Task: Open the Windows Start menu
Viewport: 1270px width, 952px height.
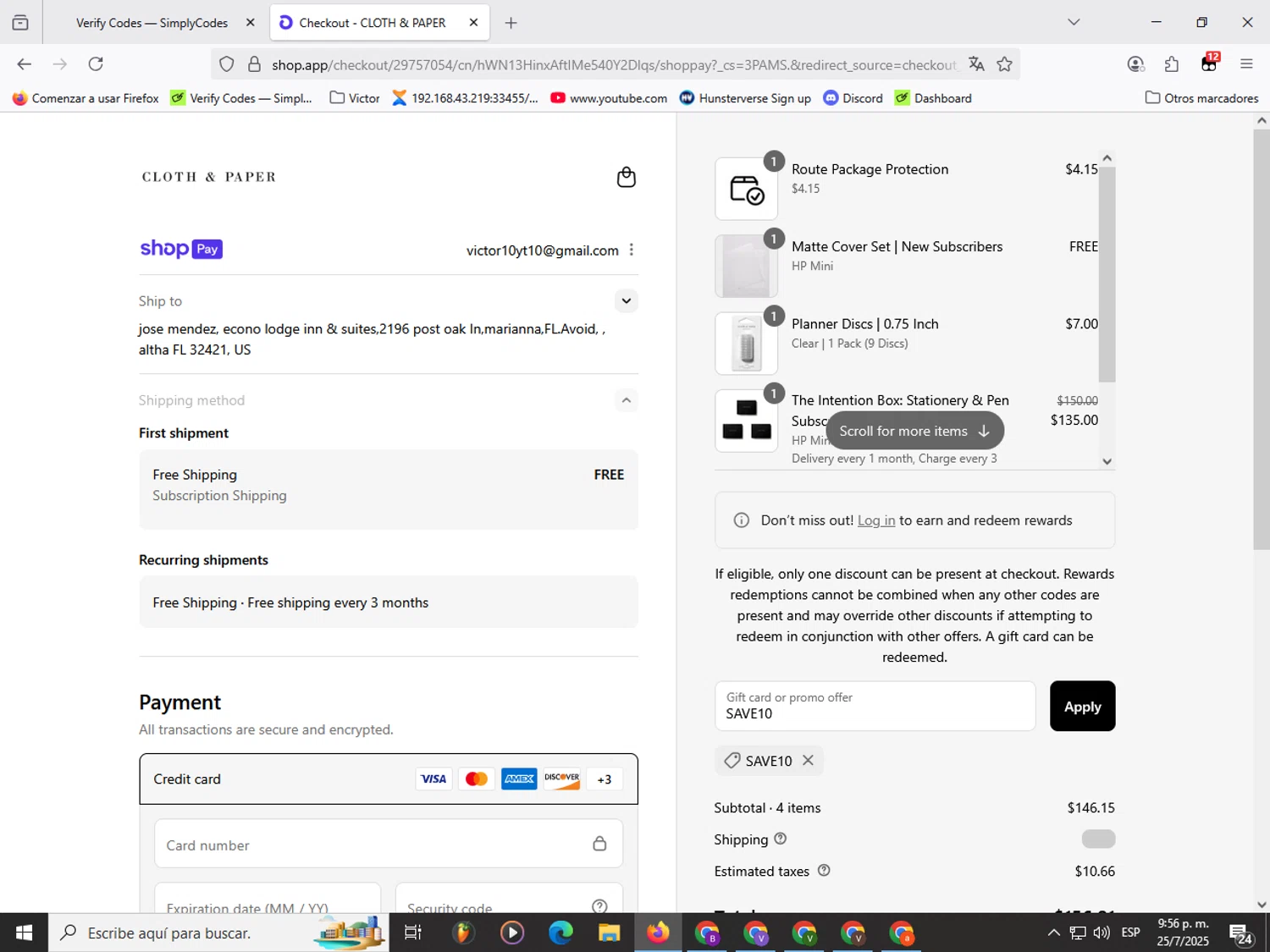Action: click(x=24, y=933)
